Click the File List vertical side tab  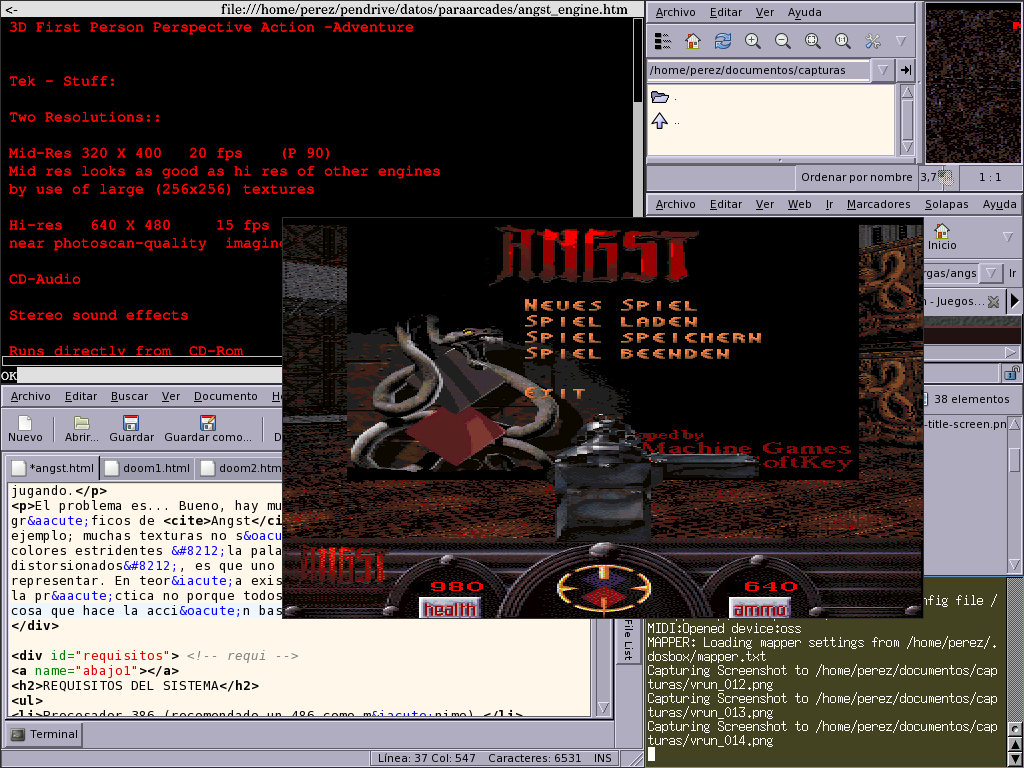pos(628,639)
